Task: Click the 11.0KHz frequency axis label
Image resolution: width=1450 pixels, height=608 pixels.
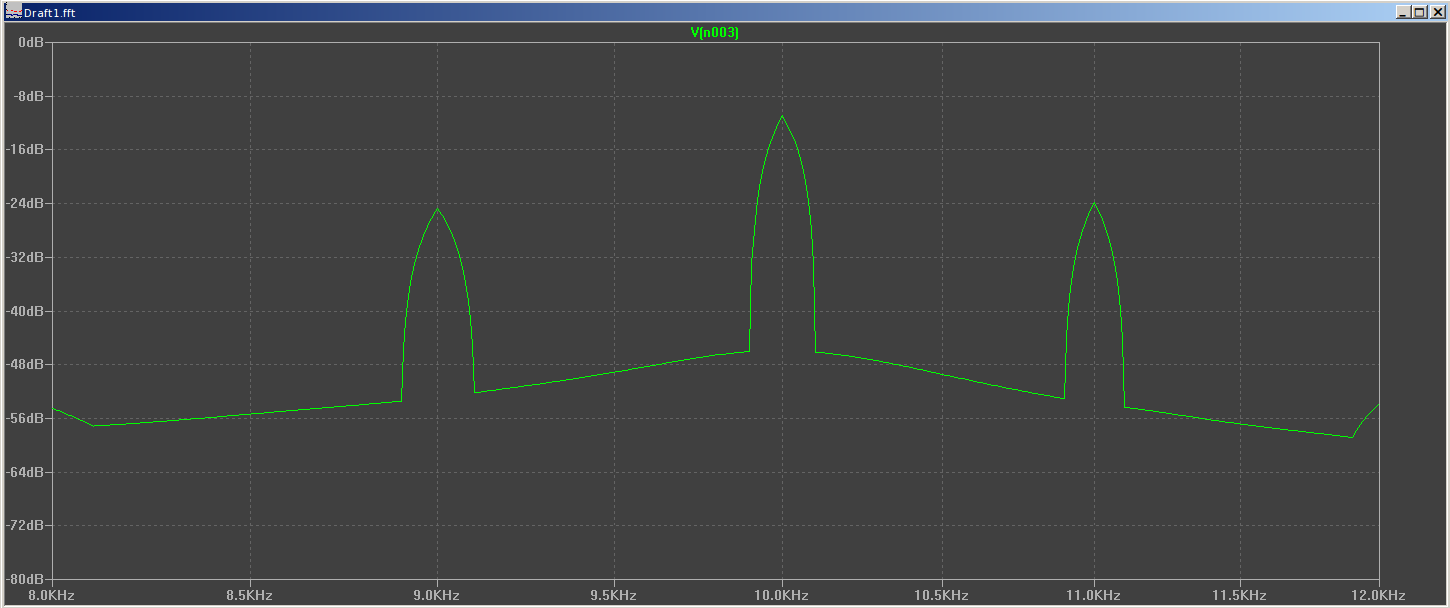Action: 1094,595
